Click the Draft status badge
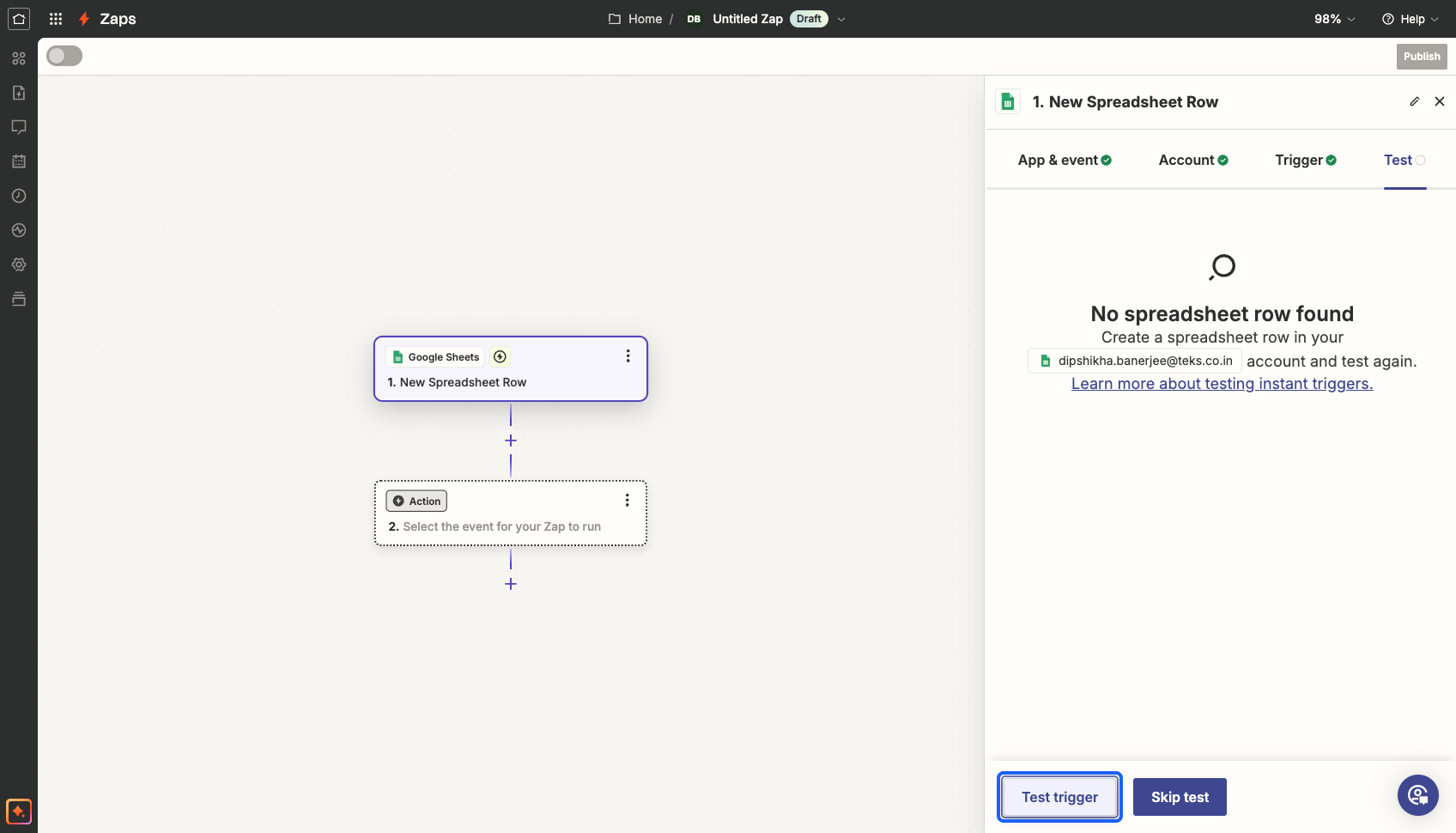Screen dimensions: 1456x833 (809, 19)
